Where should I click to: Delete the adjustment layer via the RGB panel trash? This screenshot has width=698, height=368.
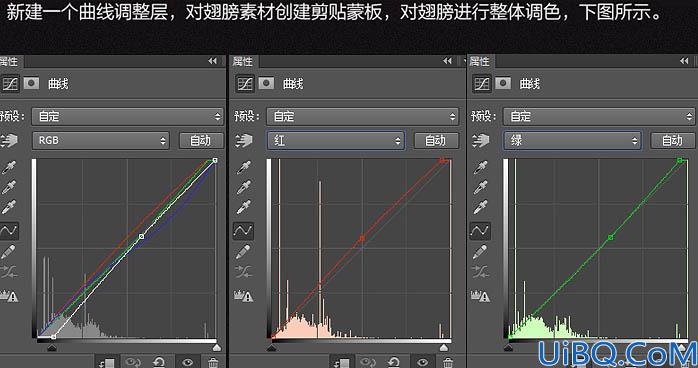click(213, 363)
